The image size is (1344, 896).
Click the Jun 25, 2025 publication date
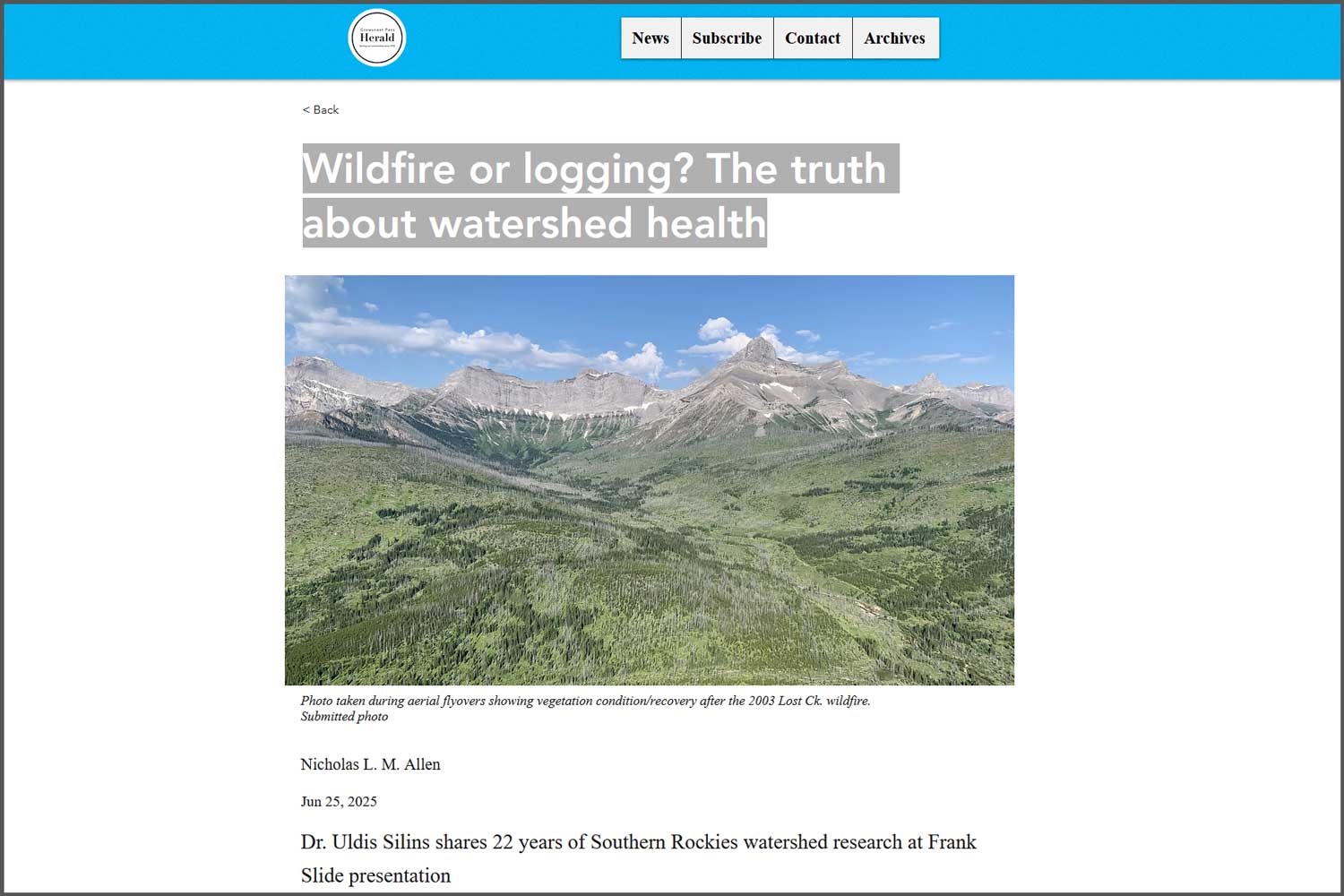tap(339, 802)
